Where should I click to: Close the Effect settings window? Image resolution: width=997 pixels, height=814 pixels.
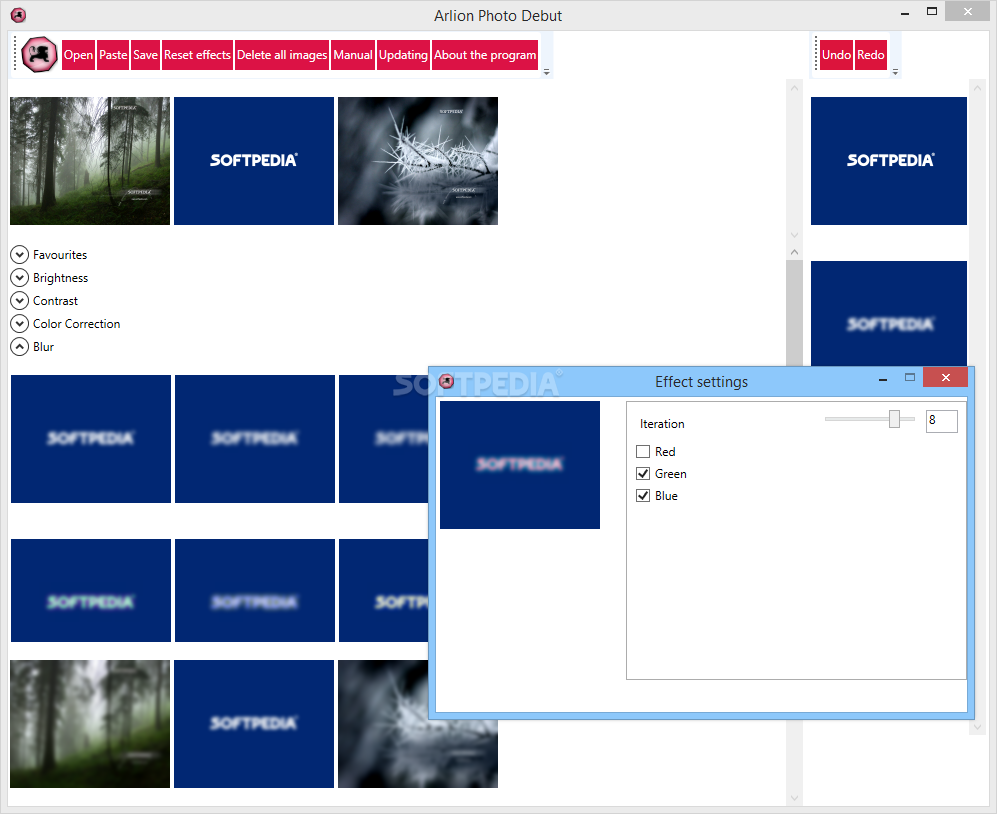pyautogui.click(x=945, y=378)
